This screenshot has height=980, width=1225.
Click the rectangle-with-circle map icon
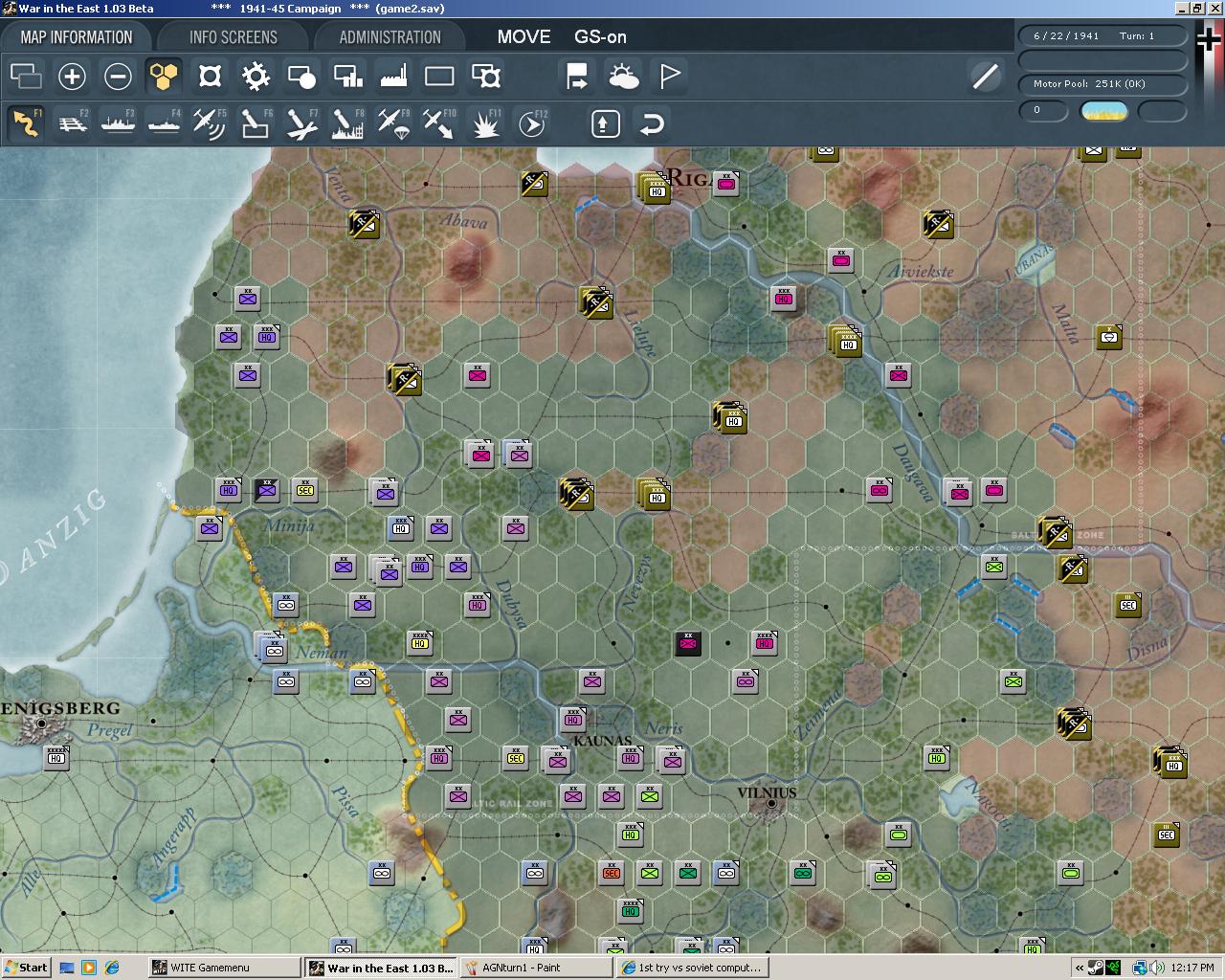[x=301, y=76]
